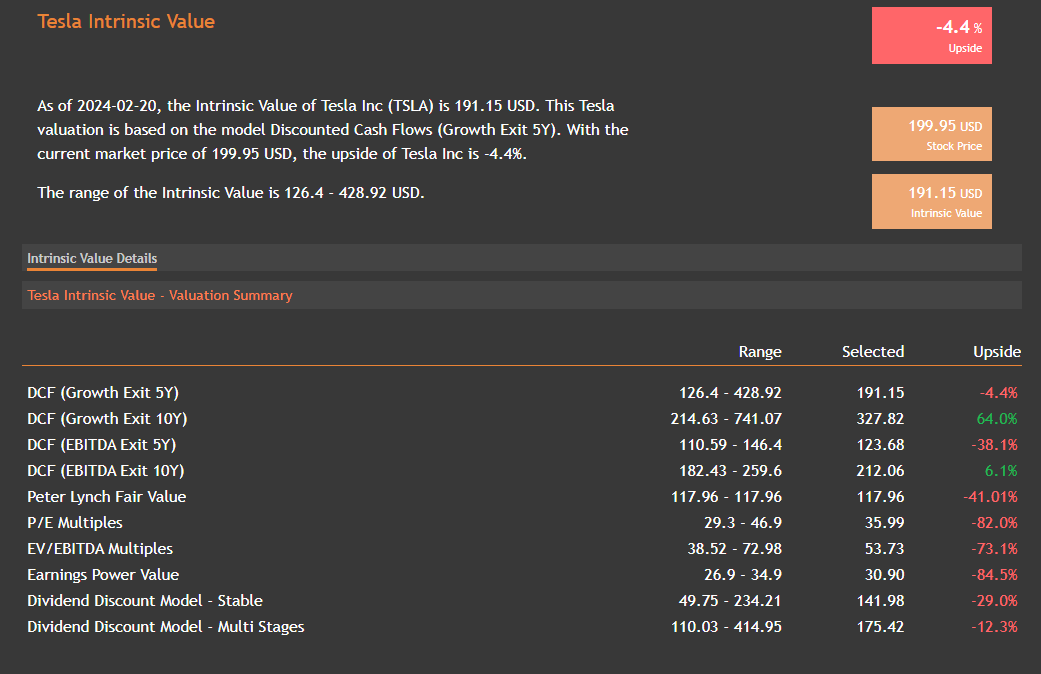Open the Earnings Power Value model
Viewport: 1041px width, 674px height.
point(103,575)
